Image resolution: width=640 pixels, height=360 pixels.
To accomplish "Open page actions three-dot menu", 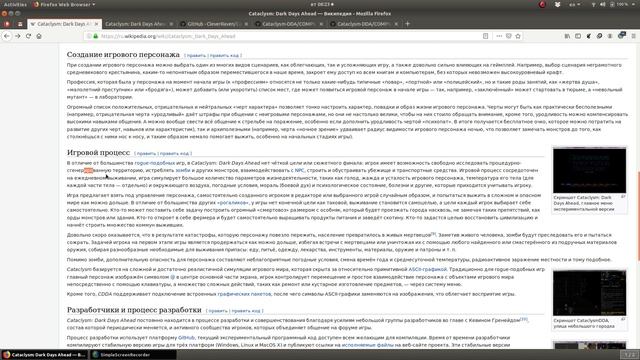I will (x=499, y=36).
